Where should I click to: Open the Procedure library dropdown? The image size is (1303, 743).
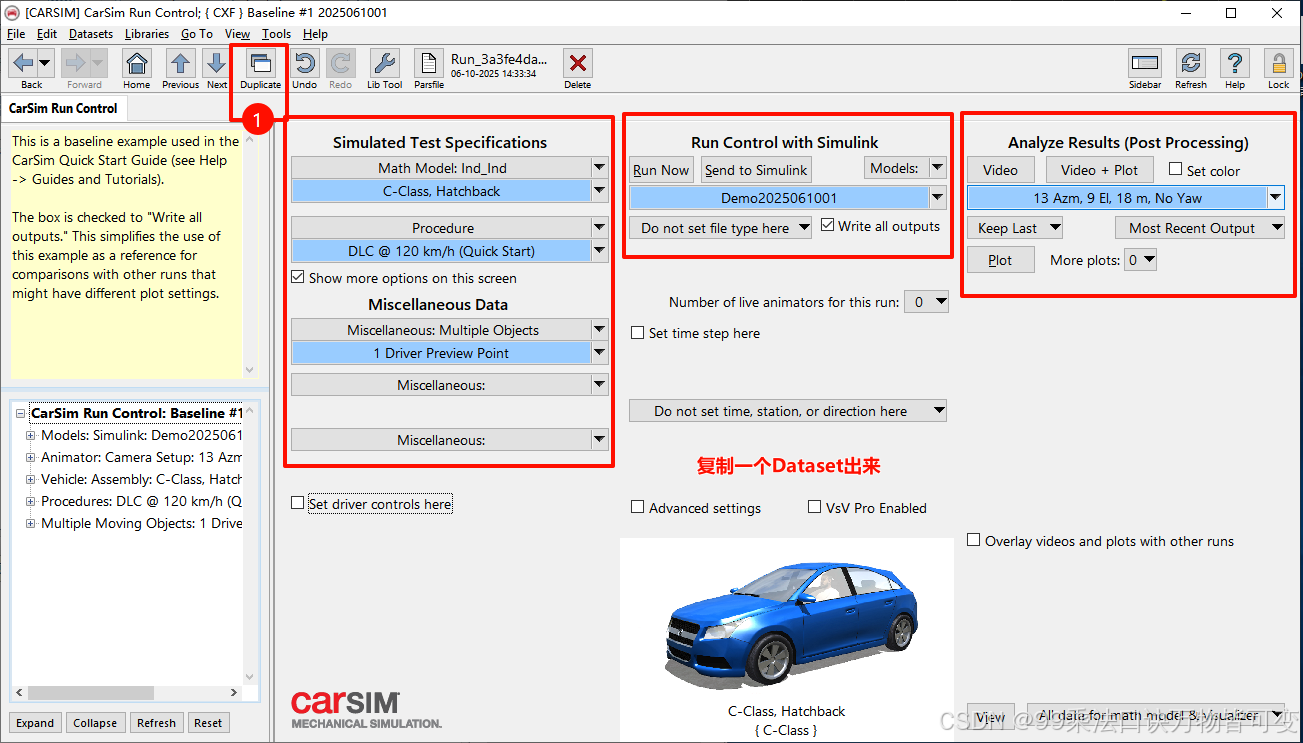(x=599, y=228)
